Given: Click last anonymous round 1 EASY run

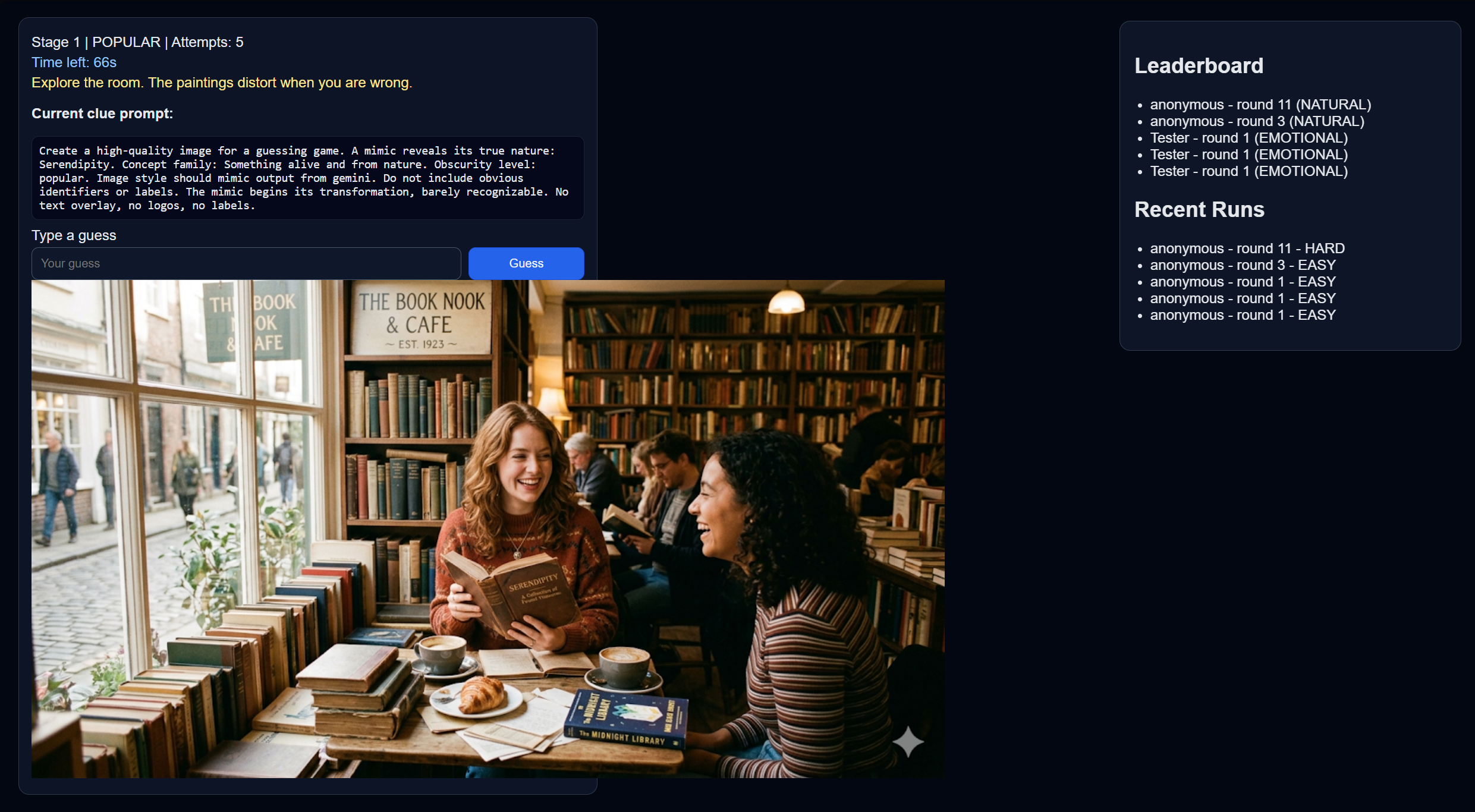Looking at the screenshot, I should (x=1243, y=315).
